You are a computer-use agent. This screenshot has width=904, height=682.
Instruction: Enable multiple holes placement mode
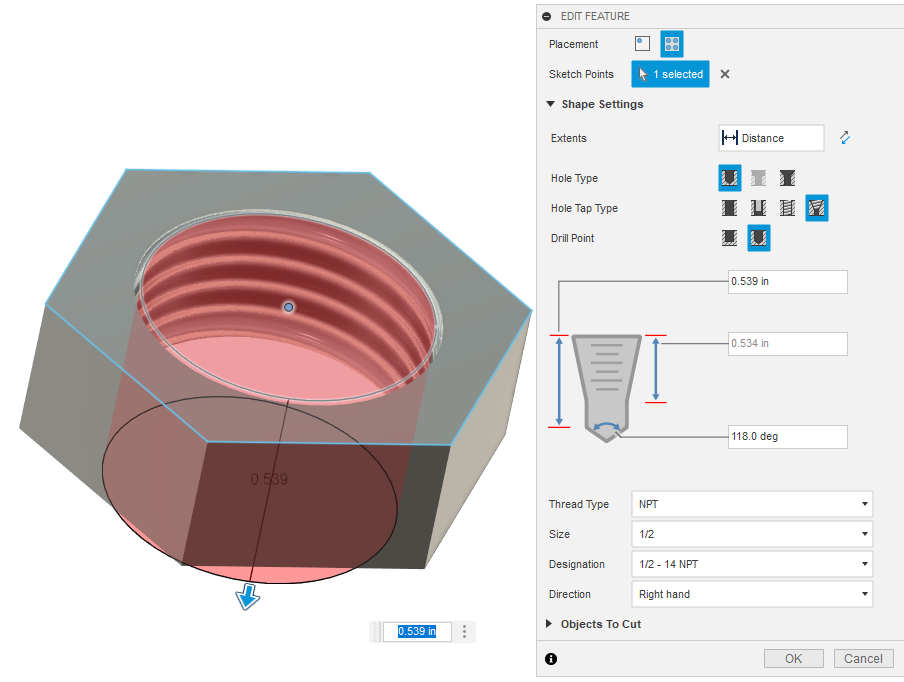click(x=671, y=43)
